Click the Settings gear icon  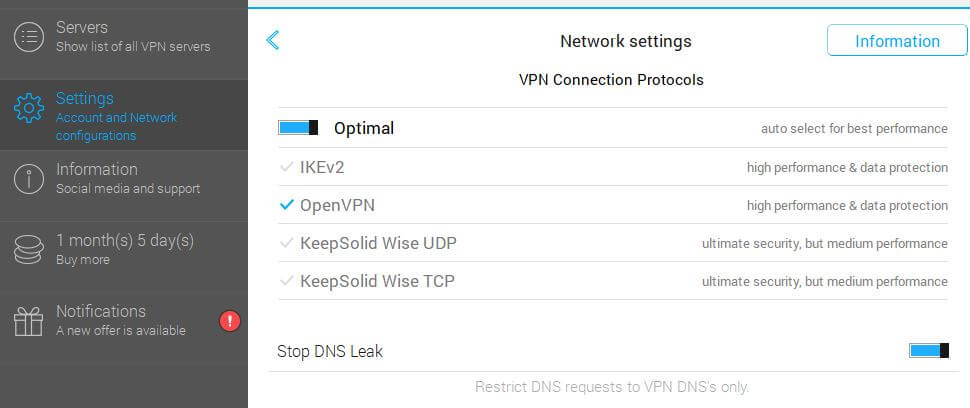point(28,108)
